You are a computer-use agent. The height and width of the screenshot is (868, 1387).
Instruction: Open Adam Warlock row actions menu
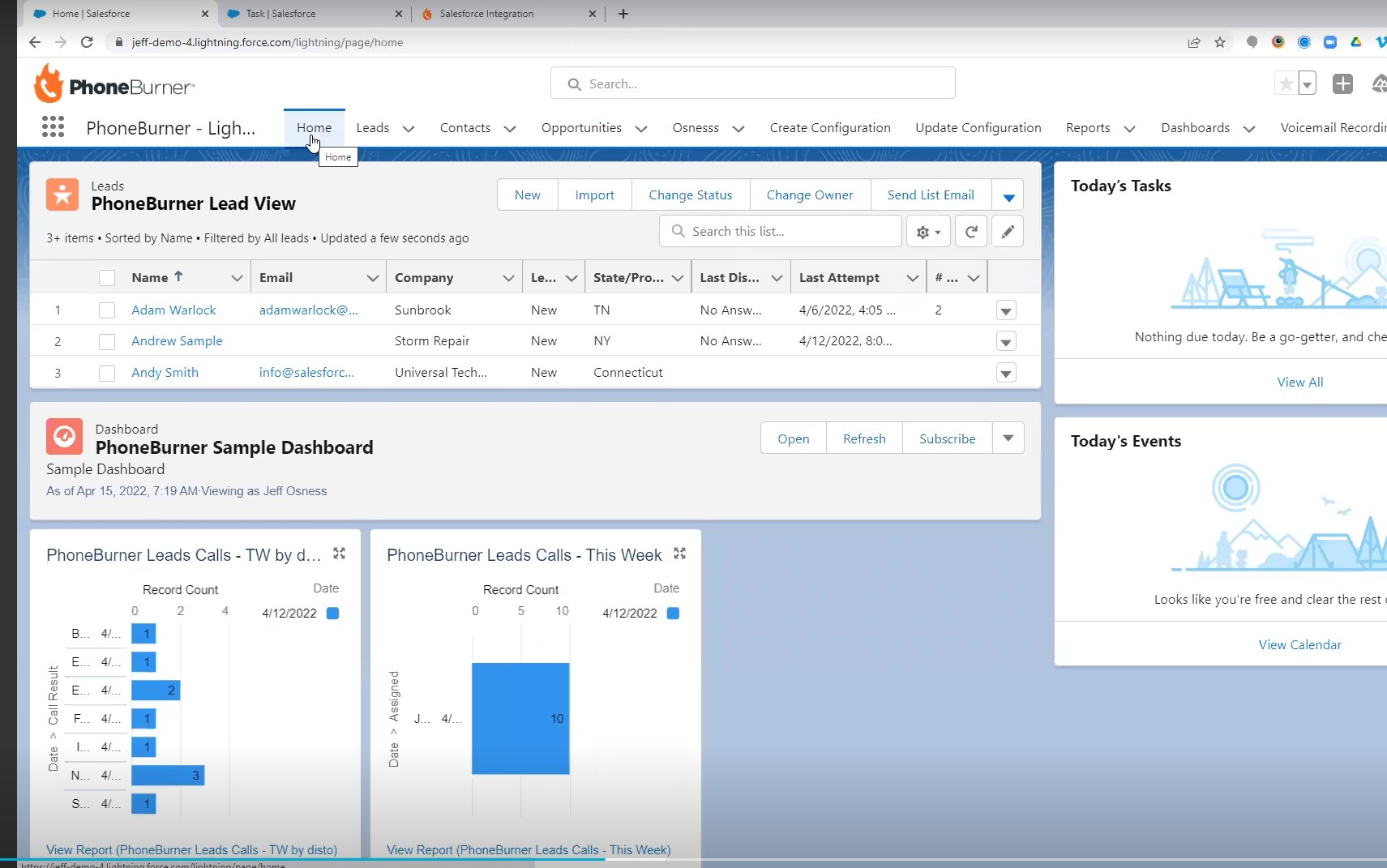1006,310
